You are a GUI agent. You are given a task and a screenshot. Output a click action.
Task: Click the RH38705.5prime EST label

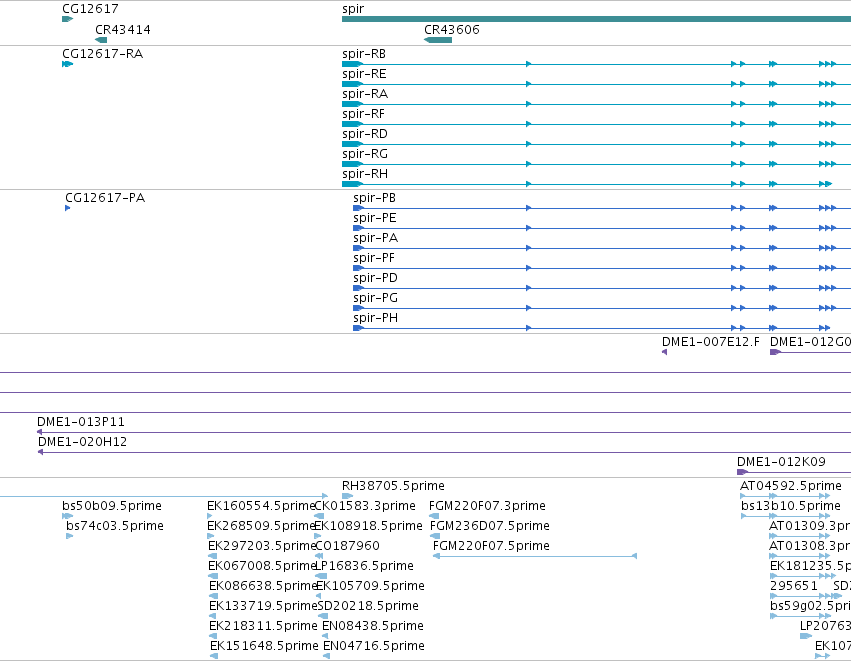tap(393, 486)
